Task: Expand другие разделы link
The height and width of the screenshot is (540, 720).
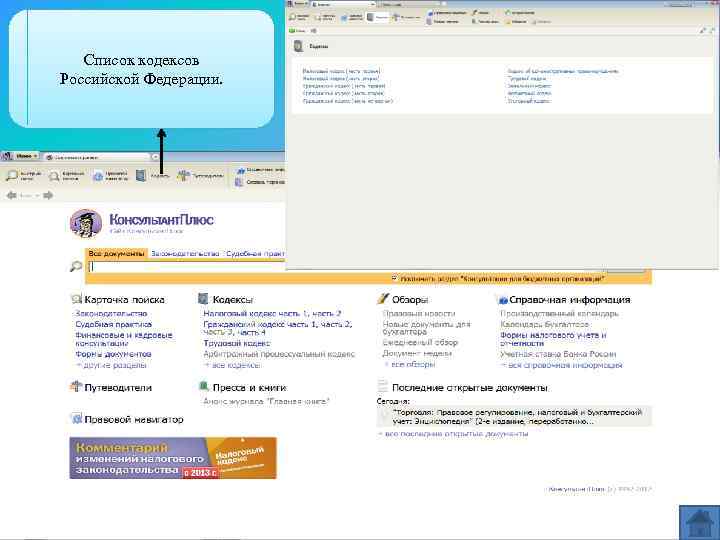Action: [111, 365]
